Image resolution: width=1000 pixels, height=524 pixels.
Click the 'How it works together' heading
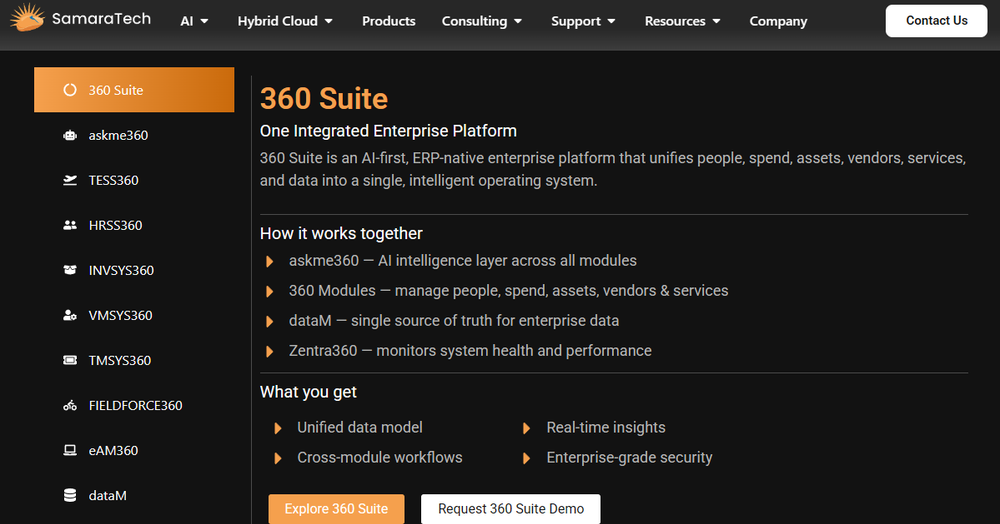coord(341,233)
